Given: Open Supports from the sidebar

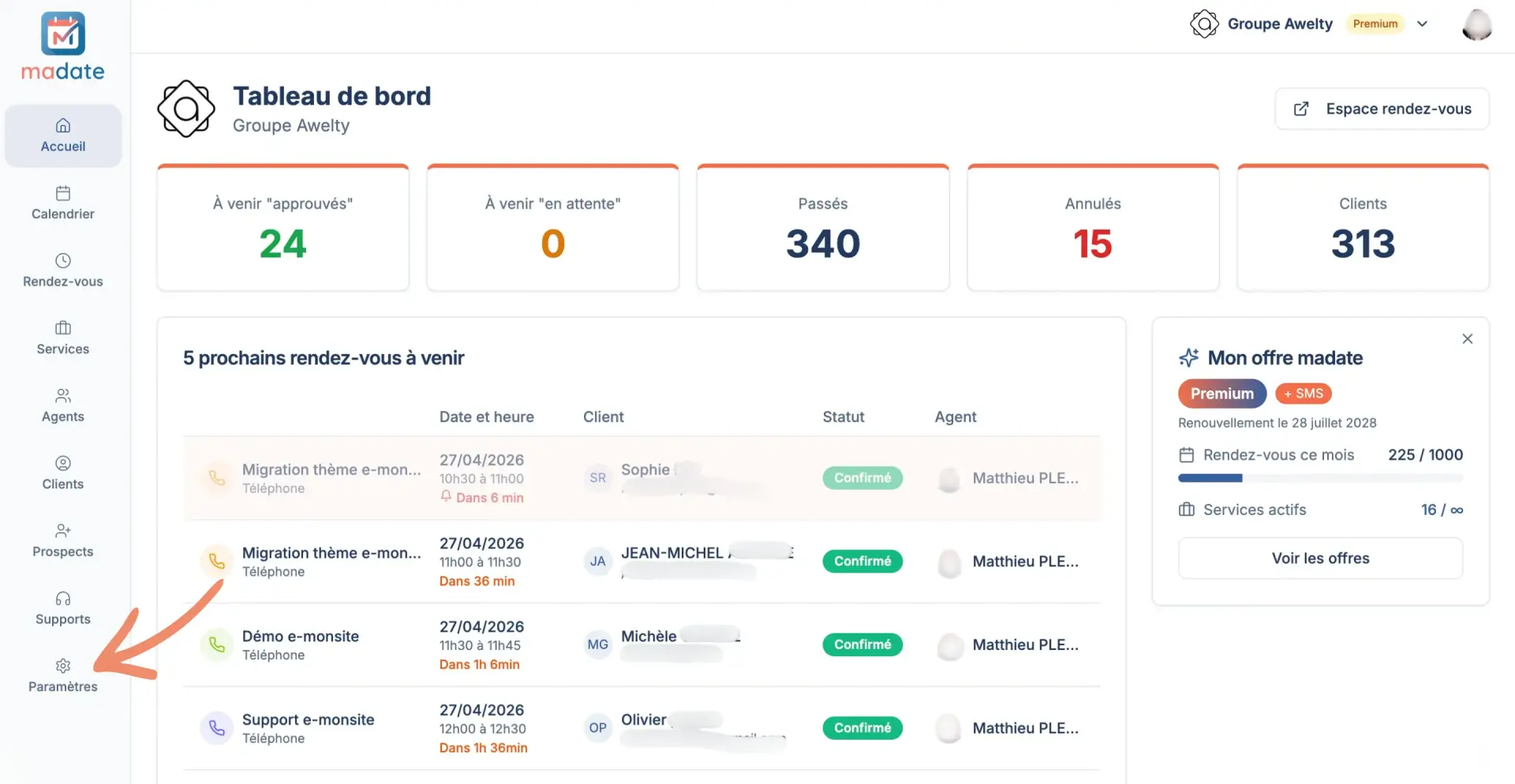Looking at the screenshot, I should [63, 608].
